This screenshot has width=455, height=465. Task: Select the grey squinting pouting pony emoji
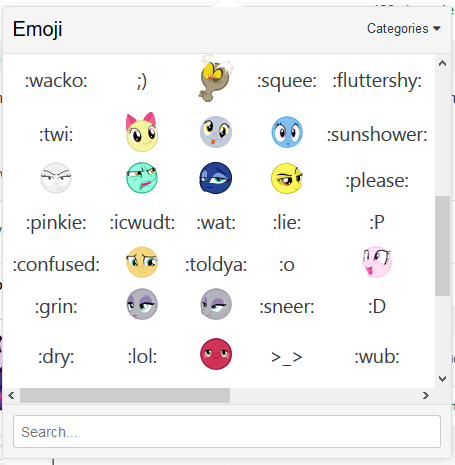point(216,304)
